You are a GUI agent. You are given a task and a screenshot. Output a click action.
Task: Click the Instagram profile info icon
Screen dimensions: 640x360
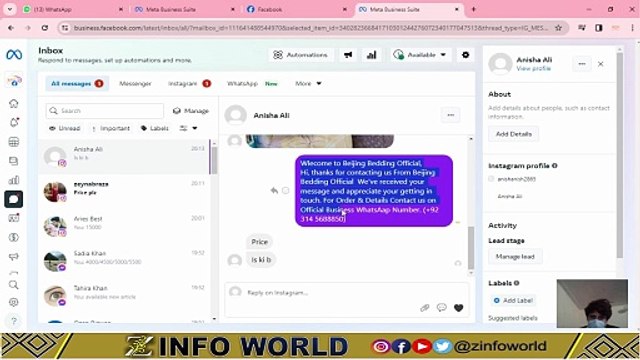(555, 166)
